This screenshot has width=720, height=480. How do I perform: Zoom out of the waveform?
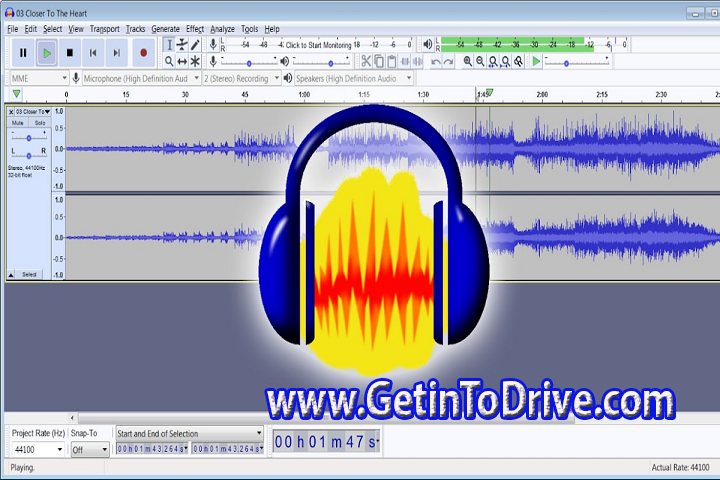[x=480, y=61]
